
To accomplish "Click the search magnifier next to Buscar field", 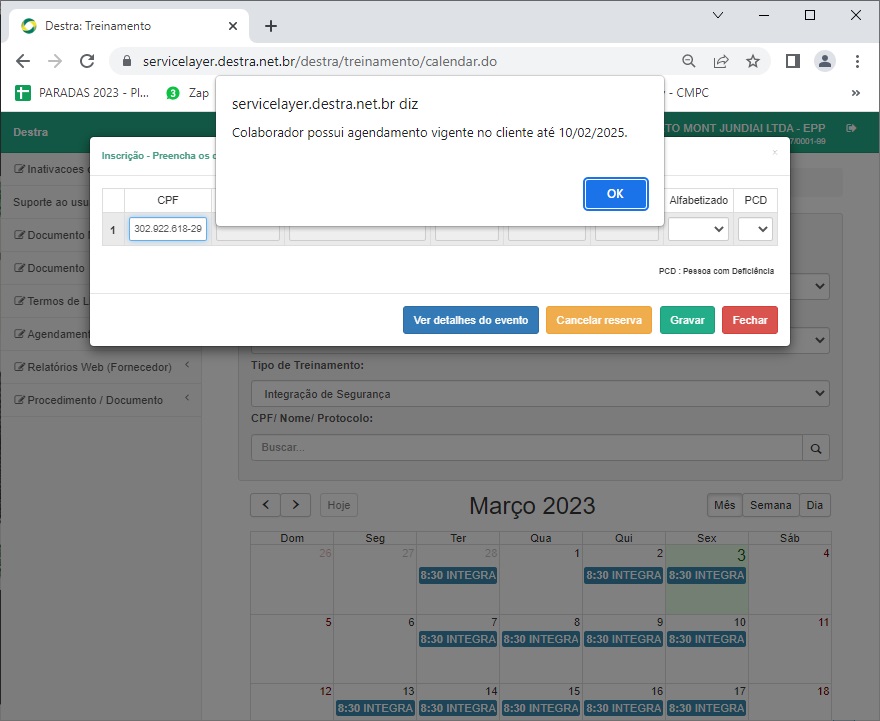I will coord(816,448).
